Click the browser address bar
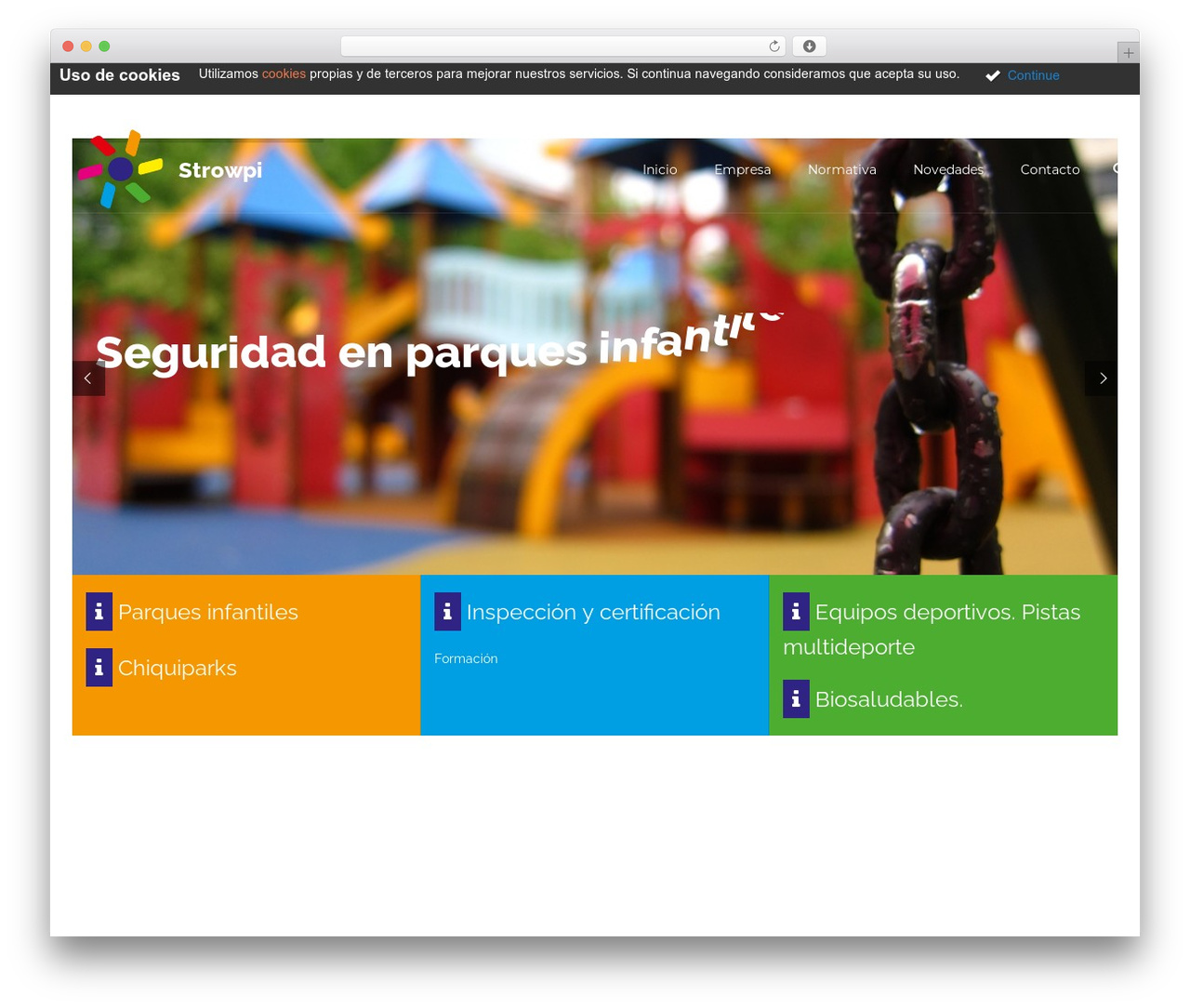The height and width of the screenshot is (1008, 1190). tap(563, 46)
